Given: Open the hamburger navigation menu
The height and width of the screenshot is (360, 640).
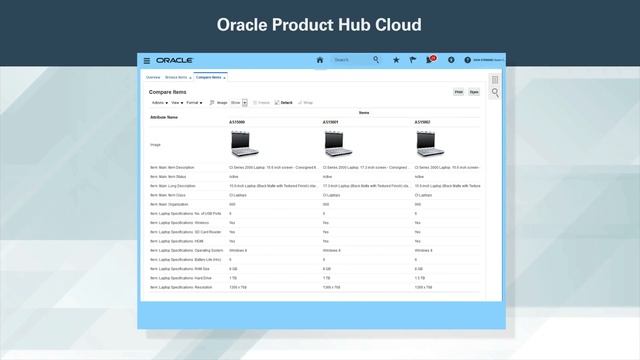Looking at the screenshot, I should pyautogui.click(x=147, y=61).
